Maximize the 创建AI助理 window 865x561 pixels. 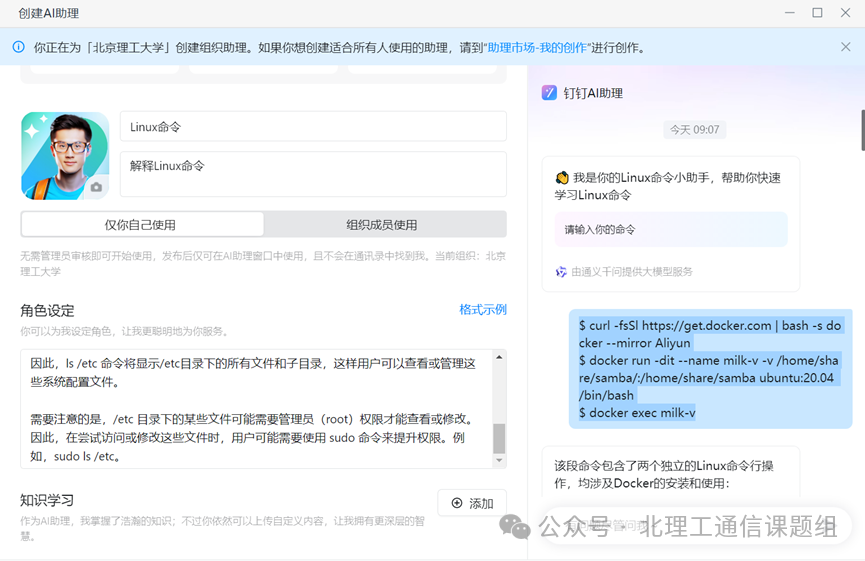click(x=818, y=13)
